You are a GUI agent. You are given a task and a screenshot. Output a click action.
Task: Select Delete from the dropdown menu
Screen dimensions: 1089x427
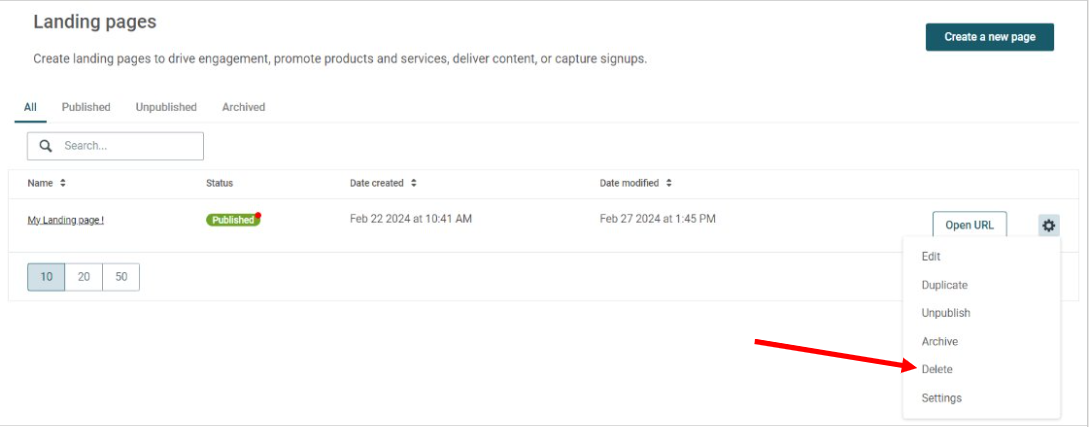tap(937, 369)
